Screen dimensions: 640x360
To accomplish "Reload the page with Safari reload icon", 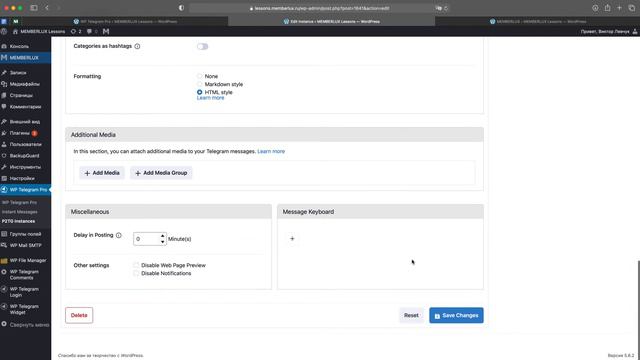I will coord(446,8).
